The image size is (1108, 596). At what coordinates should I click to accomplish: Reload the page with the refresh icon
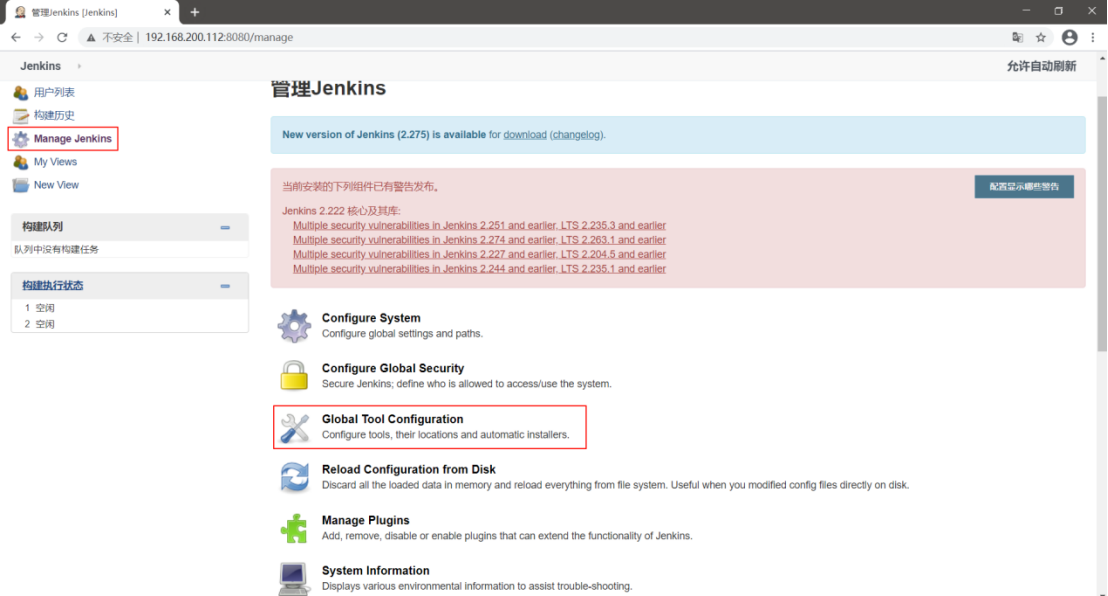(62, 37)
